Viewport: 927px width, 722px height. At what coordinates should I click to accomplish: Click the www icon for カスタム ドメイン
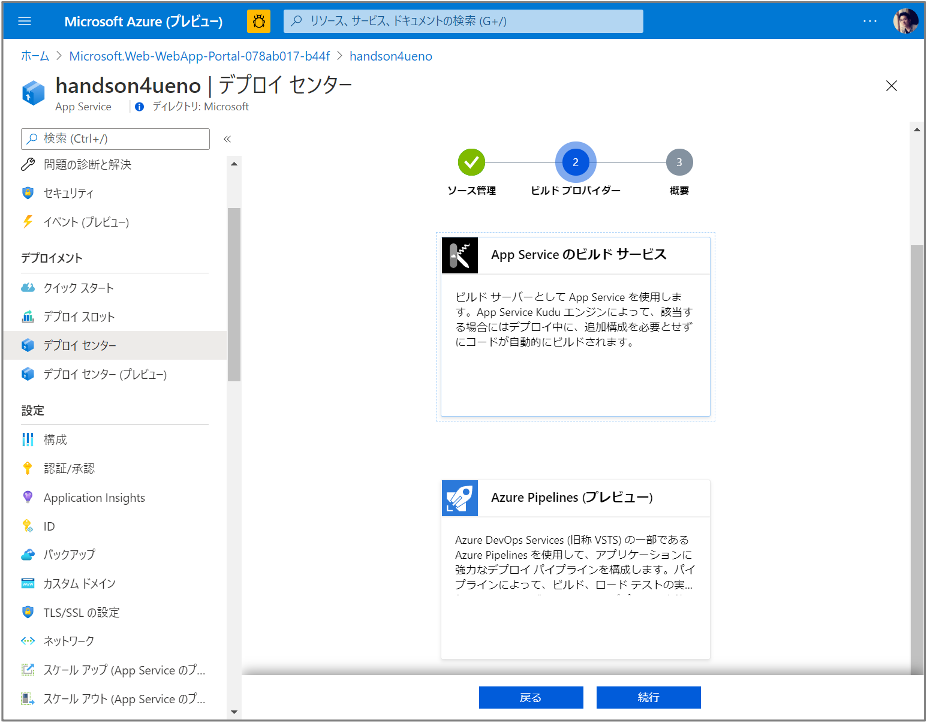28,584
